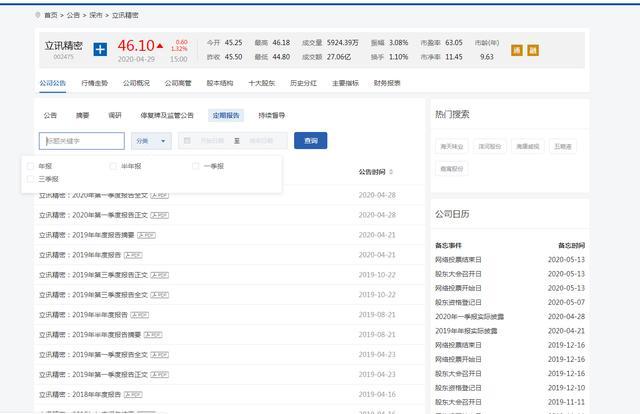Click the location pin icon before 首页
Viewport: 640px width, 414px height.
38,15
